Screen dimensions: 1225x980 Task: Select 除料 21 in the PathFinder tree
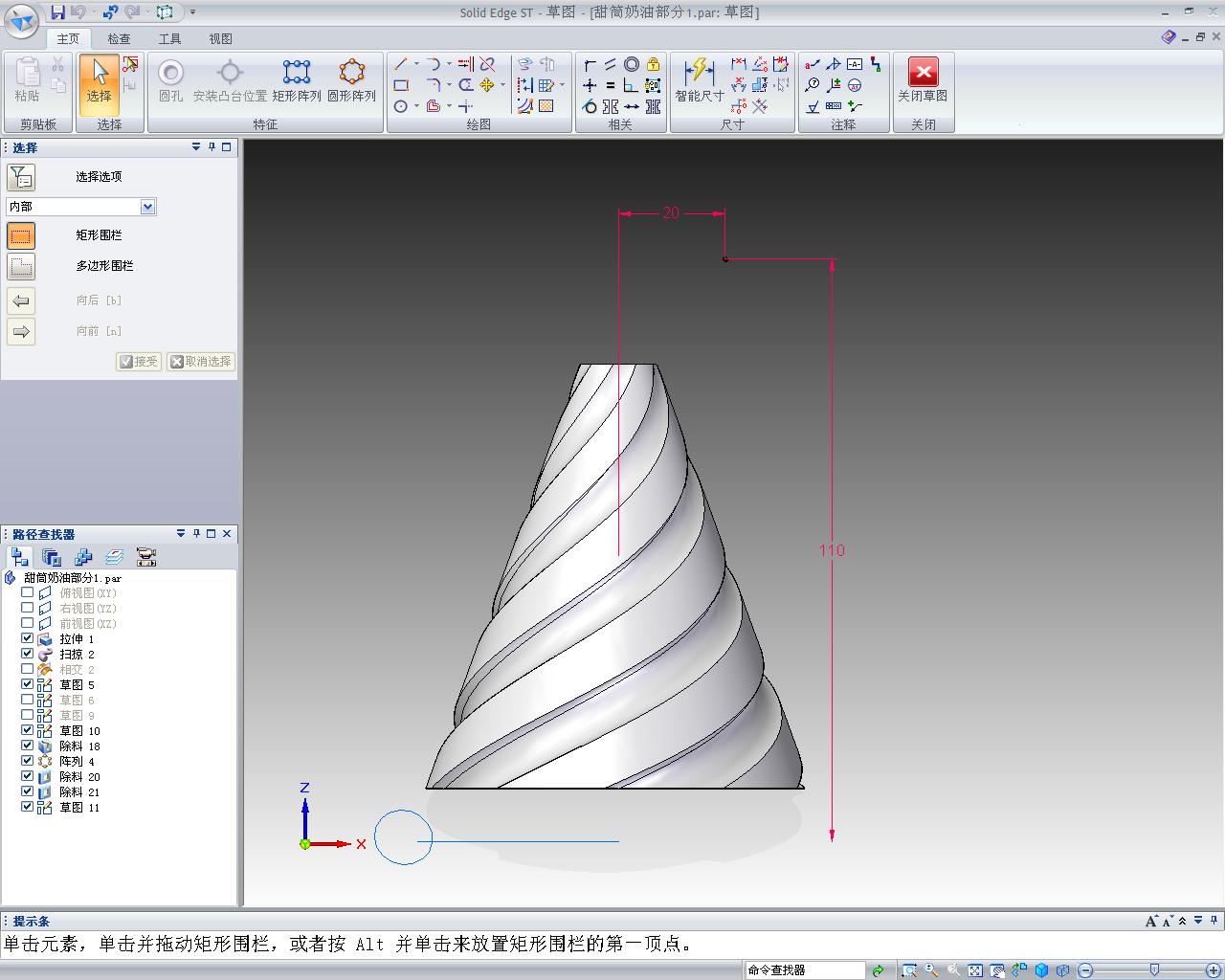79,792
